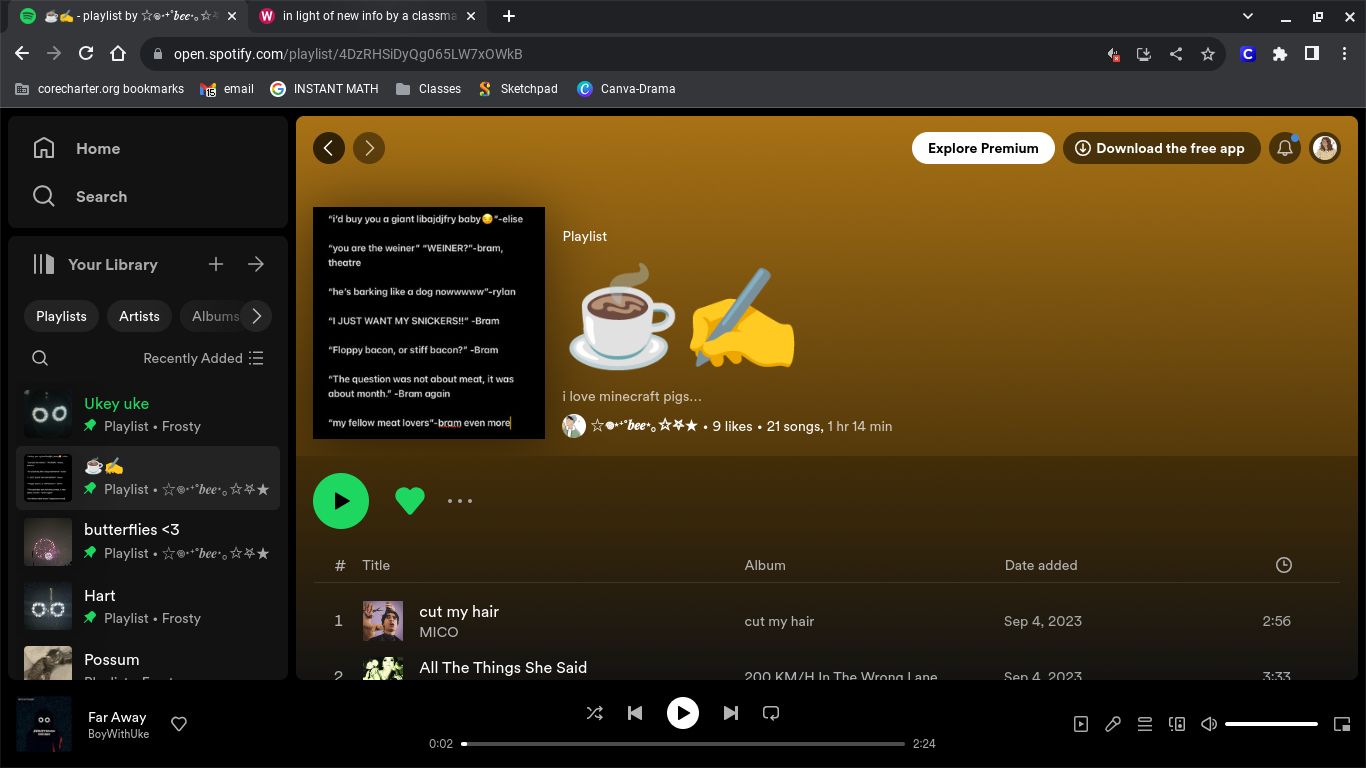This screenshot has width=1366, height=768.
Task: Expand Your Library with arrow icon
Action: 256,264
